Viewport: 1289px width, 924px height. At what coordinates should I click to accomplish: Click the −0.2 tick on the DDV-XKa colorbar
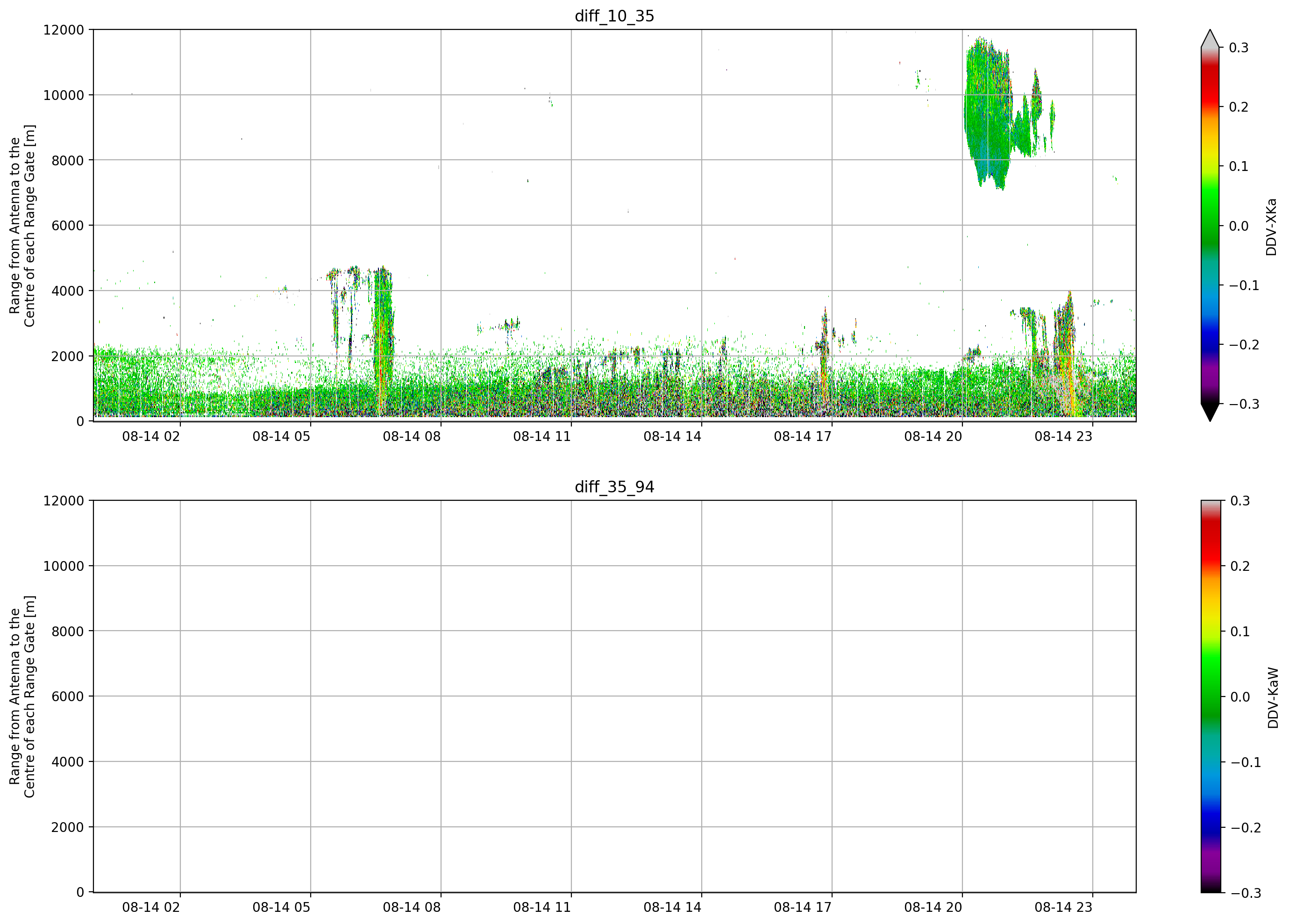coord(1244,345)
